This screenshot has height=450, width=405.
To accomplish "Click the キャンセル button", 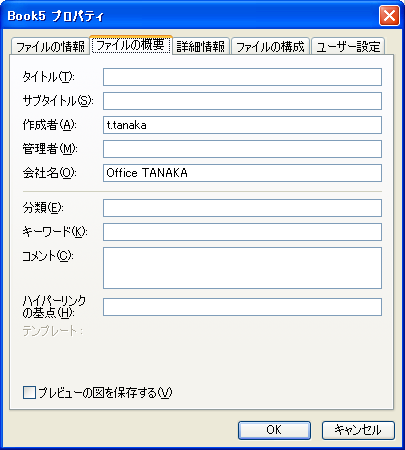I will [358, 430].
